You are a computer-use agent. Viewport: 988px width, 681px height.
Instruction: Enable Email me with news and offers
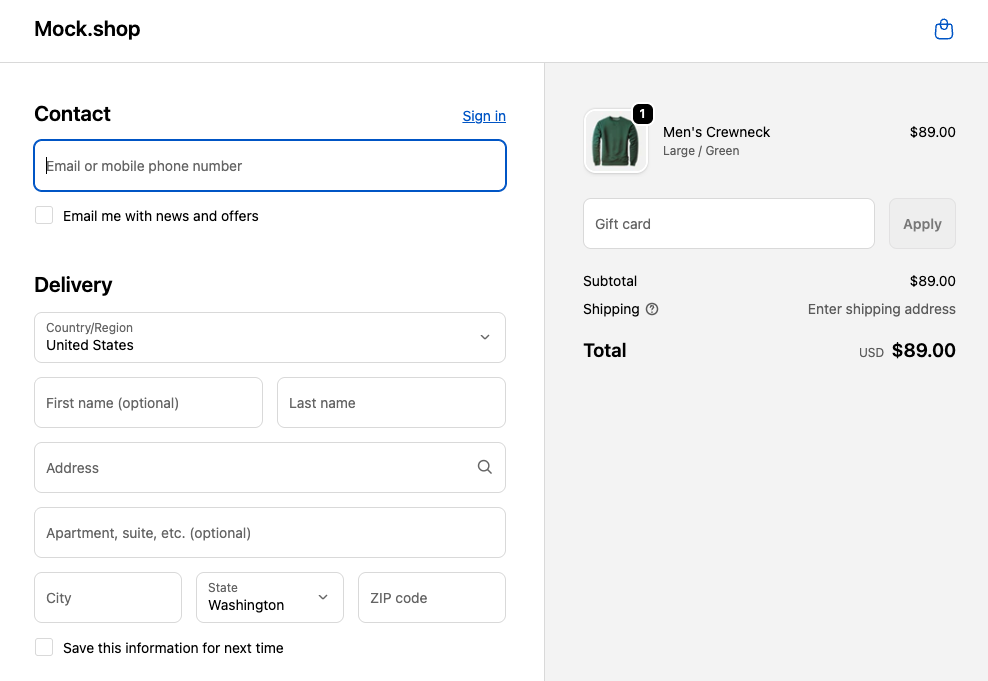pos(44,215)
